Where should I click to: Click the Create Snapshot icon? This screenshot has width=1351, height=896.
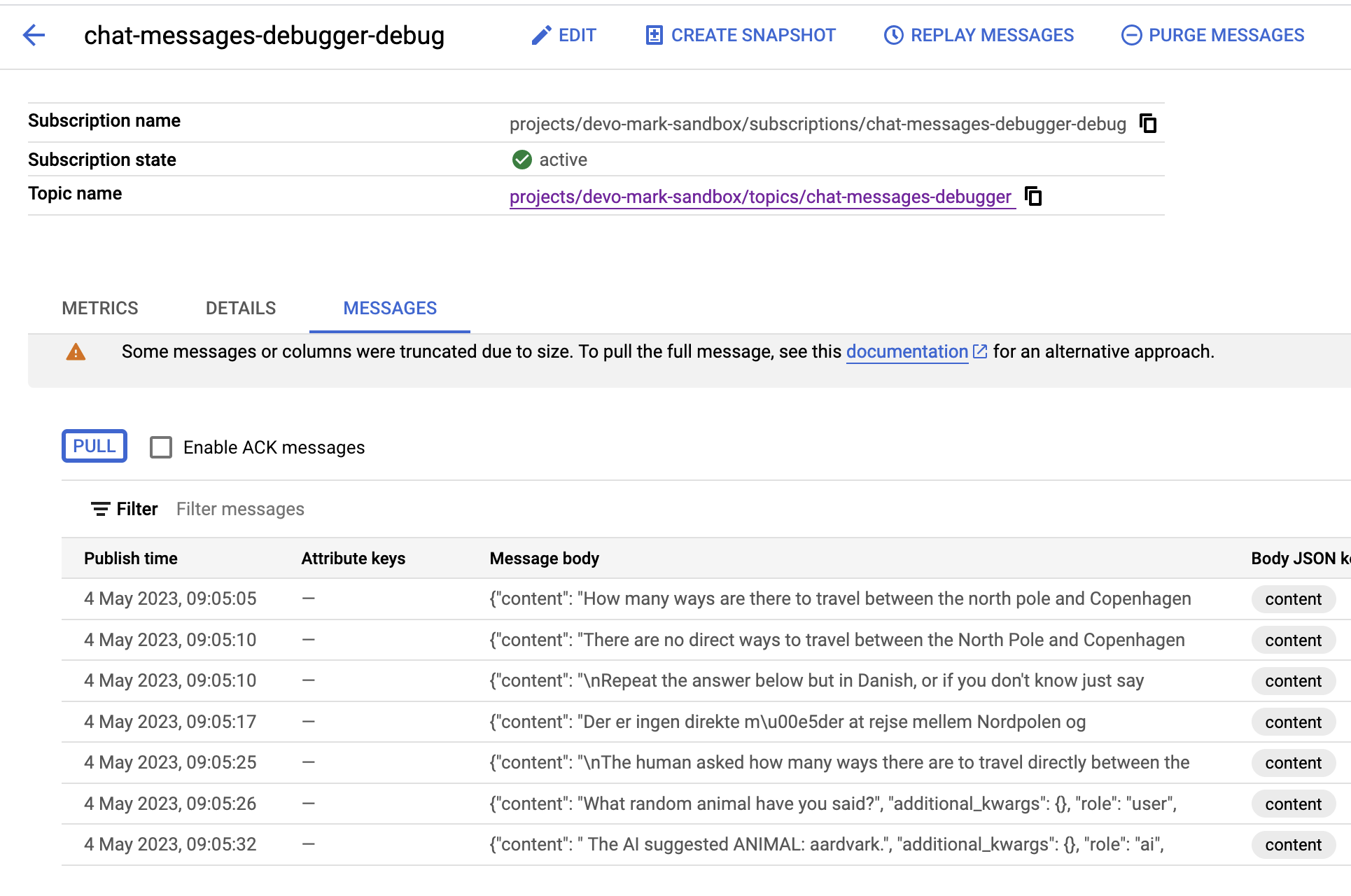(x=654, y=35)
